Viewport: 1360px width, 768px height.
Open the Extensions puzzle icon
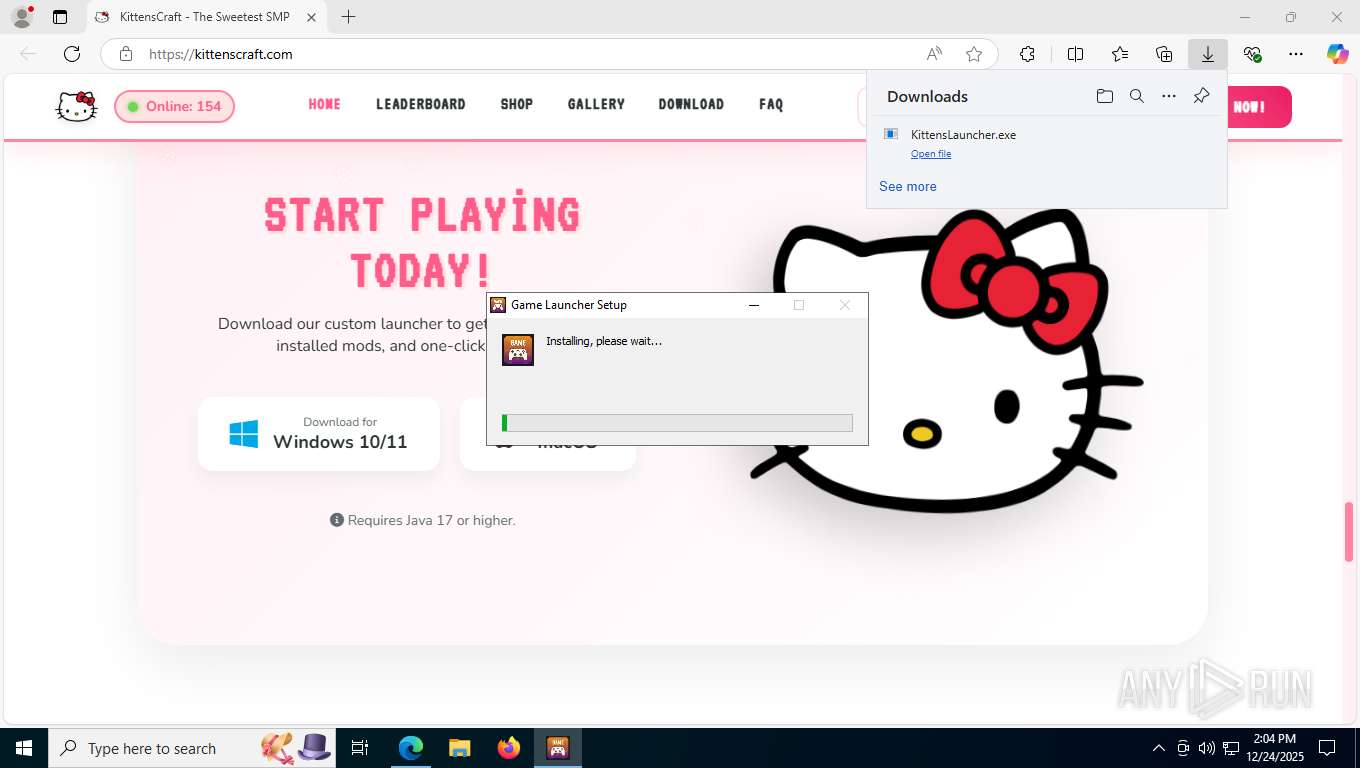(1027, 54)
